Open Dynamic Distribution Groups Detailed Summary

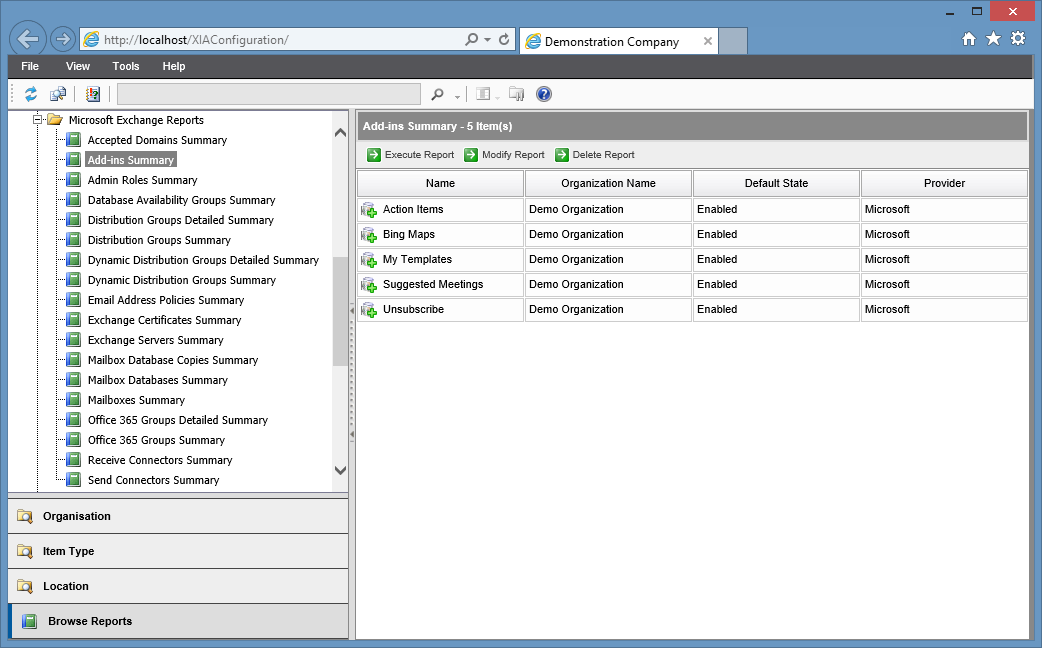203,260
